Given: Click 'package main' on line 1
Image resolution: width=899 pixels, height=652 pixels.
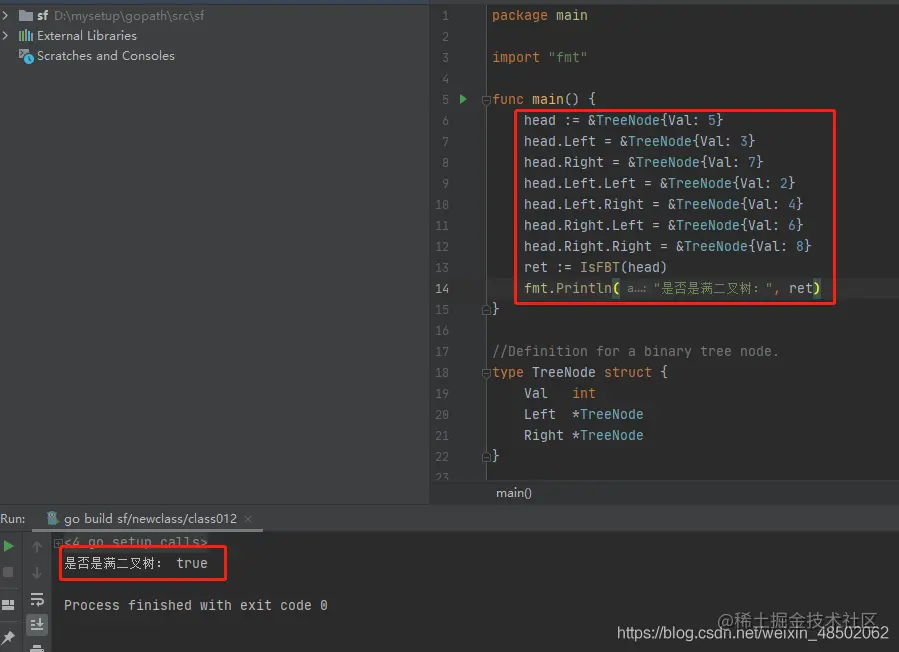Looking at the screenshot, I should click(x=540, y=15).
